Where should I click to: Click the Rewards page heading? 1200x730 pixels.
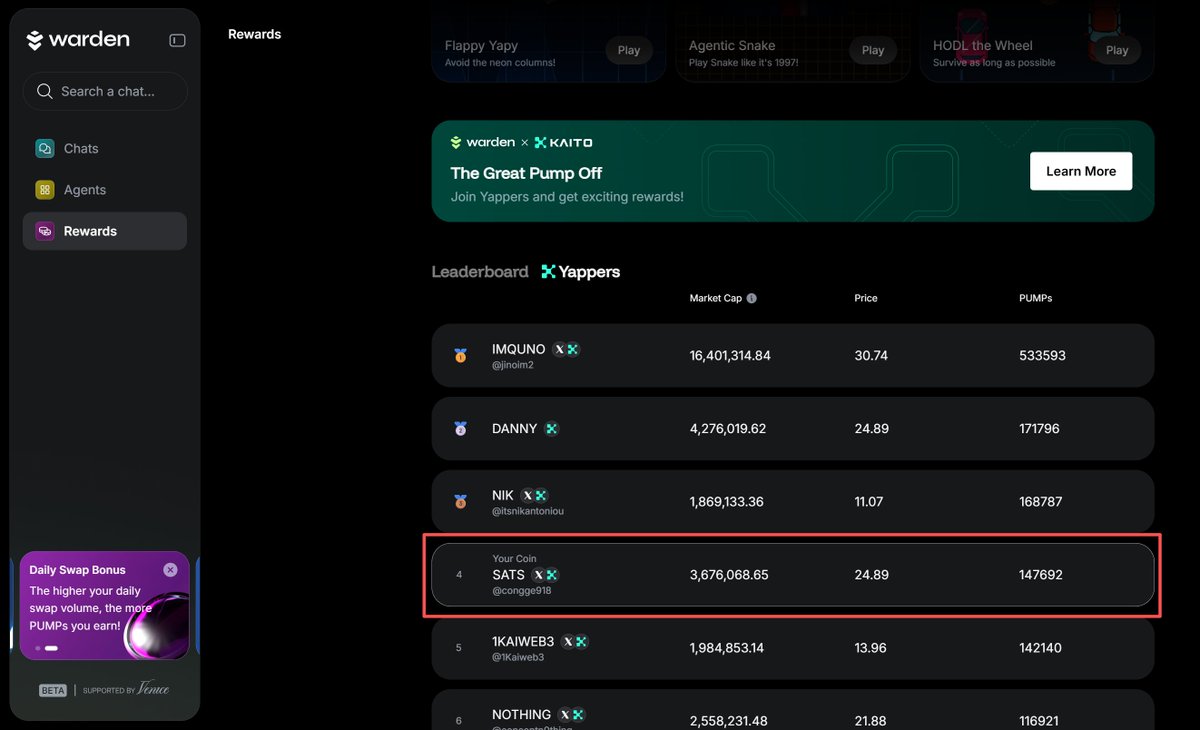tap(255, 34)
